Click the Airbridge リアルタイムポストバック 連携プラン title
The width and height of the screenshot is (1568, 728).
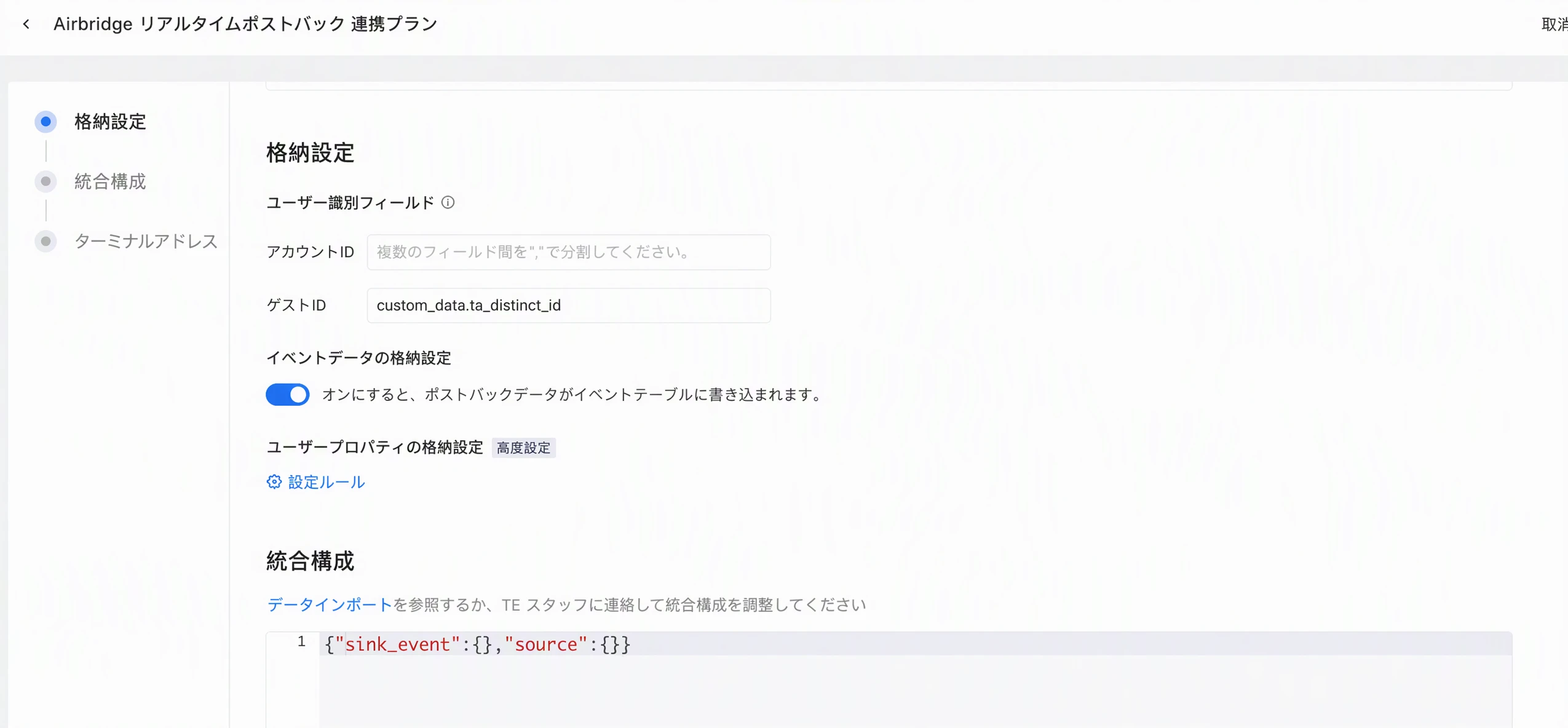(245, 23)
